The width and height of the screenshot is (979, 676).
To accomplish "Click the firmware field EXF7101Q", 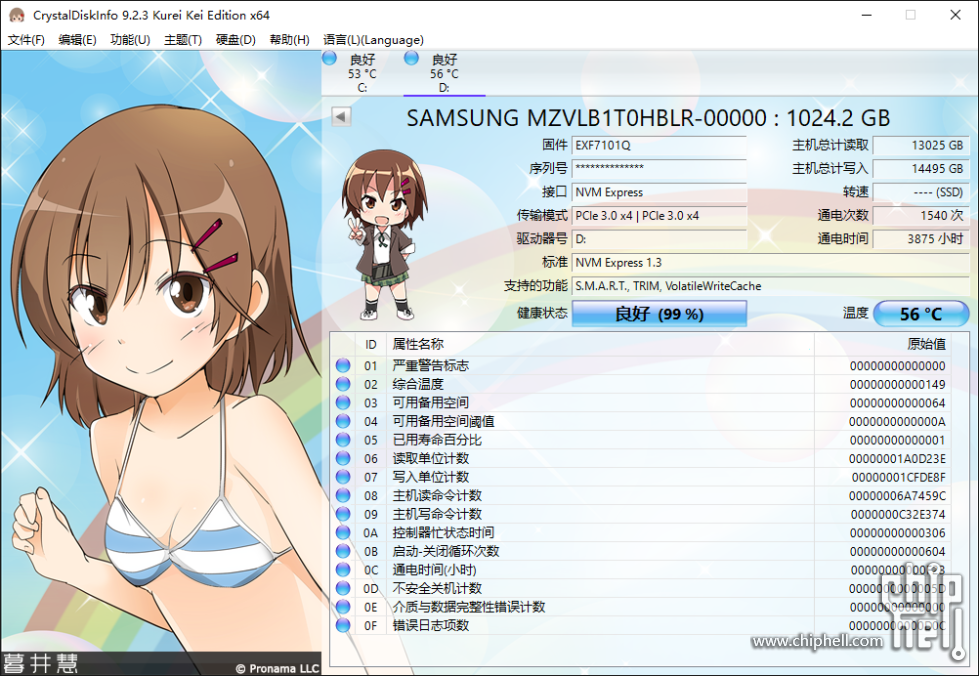I will pyautogui.click(x=659, y=145).
